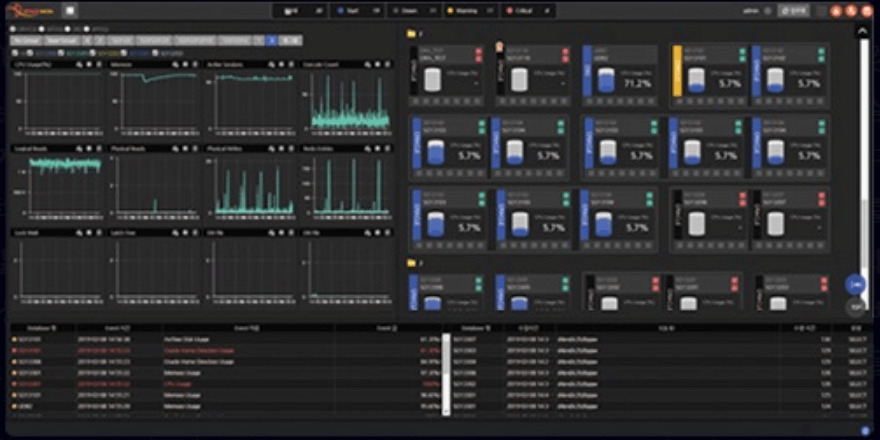880x440 pixels.
Task: Select the red CPU Usage event row
Action: (226, 384)
